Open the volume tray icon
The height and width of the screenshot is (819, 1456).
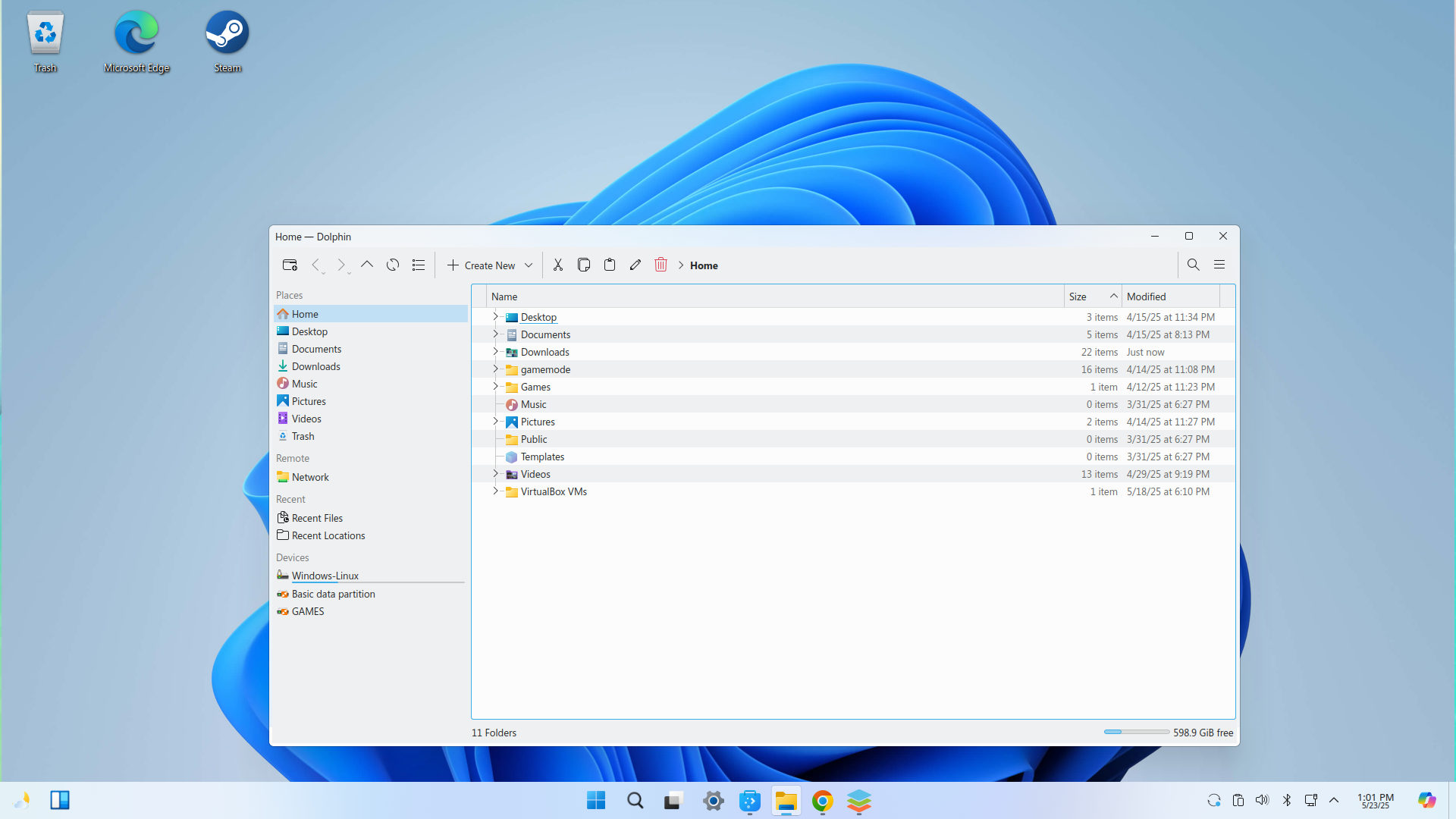1262,800
